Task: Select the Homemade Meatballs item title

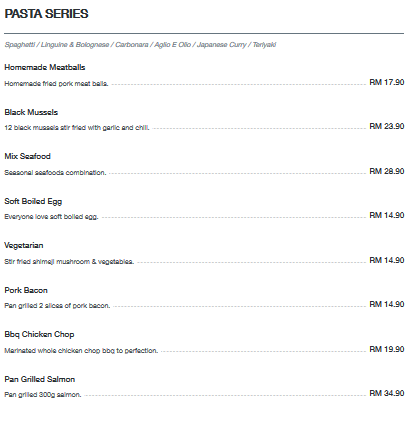Action: point(45,67)
